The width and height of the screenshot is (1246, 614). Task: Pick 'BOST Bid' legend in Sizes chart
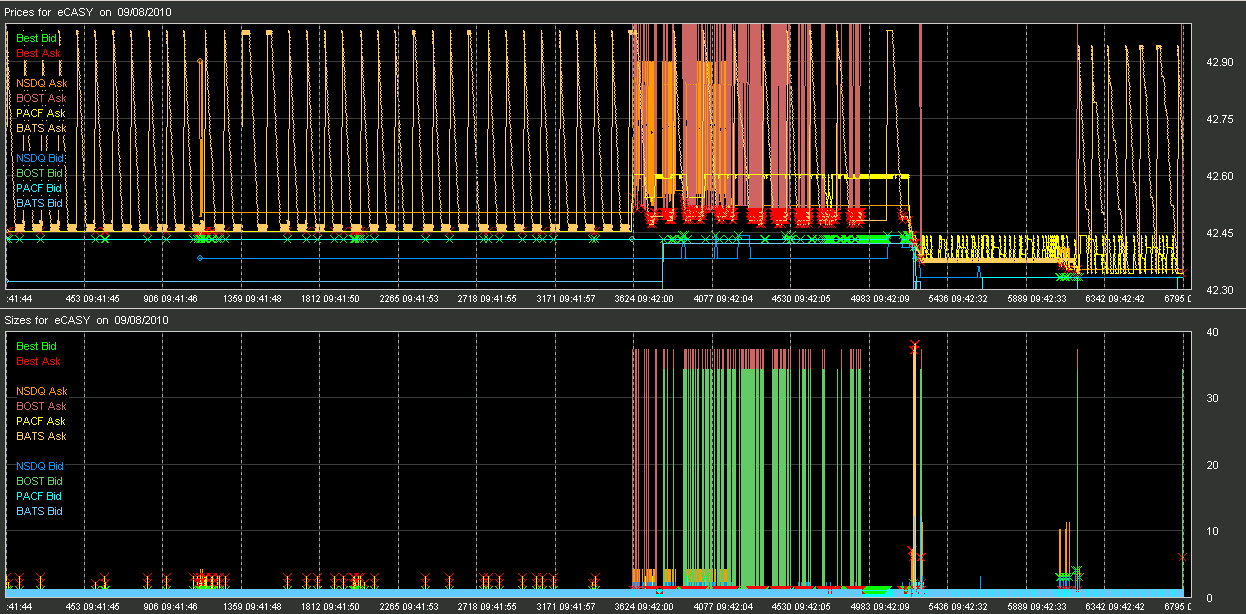(x=40, y=481)
